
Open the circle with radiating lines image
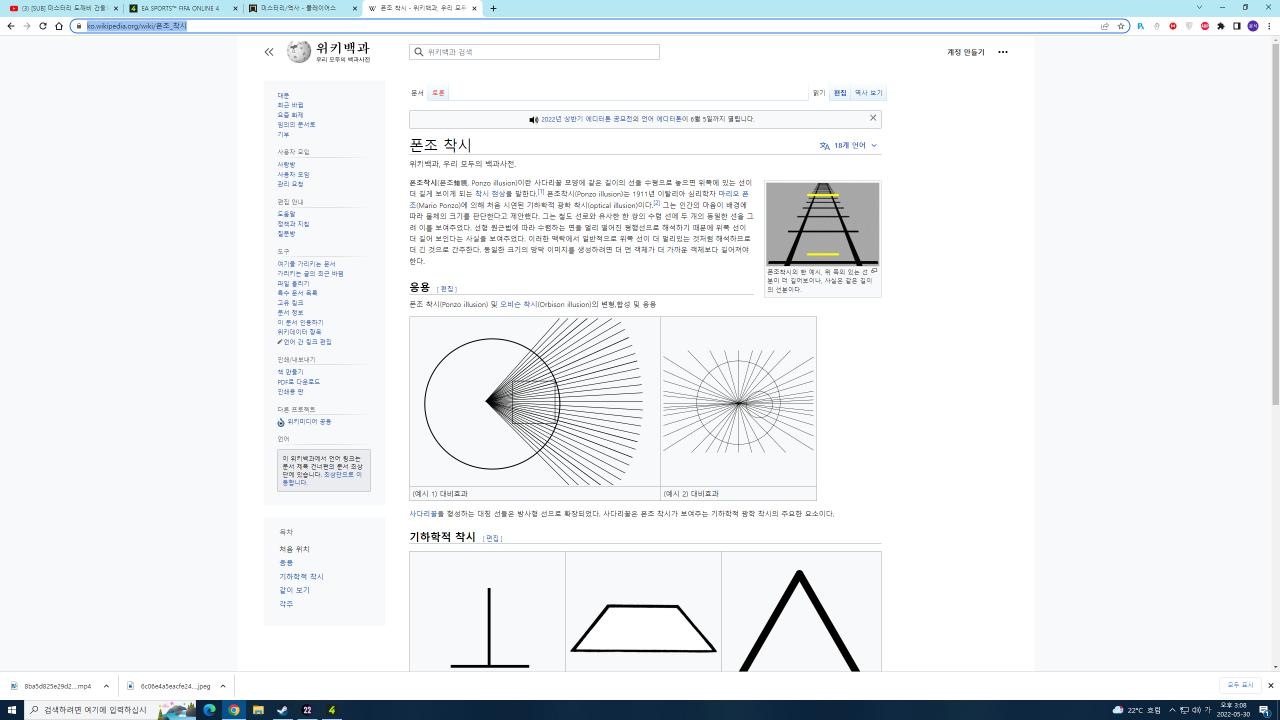coord(535,401)
